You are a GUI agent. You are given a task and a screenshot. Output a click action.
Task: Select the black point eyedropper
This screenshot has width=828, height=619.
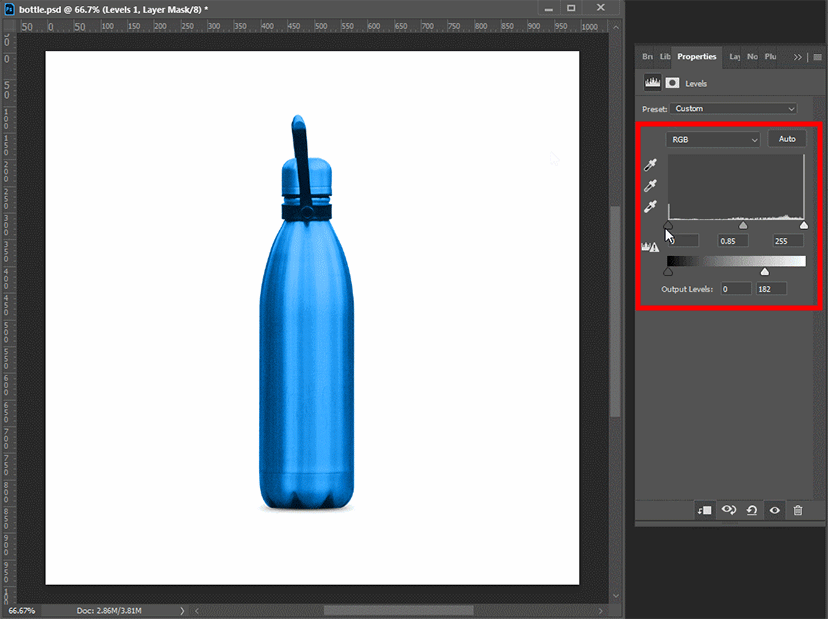(x=651, y=165)
